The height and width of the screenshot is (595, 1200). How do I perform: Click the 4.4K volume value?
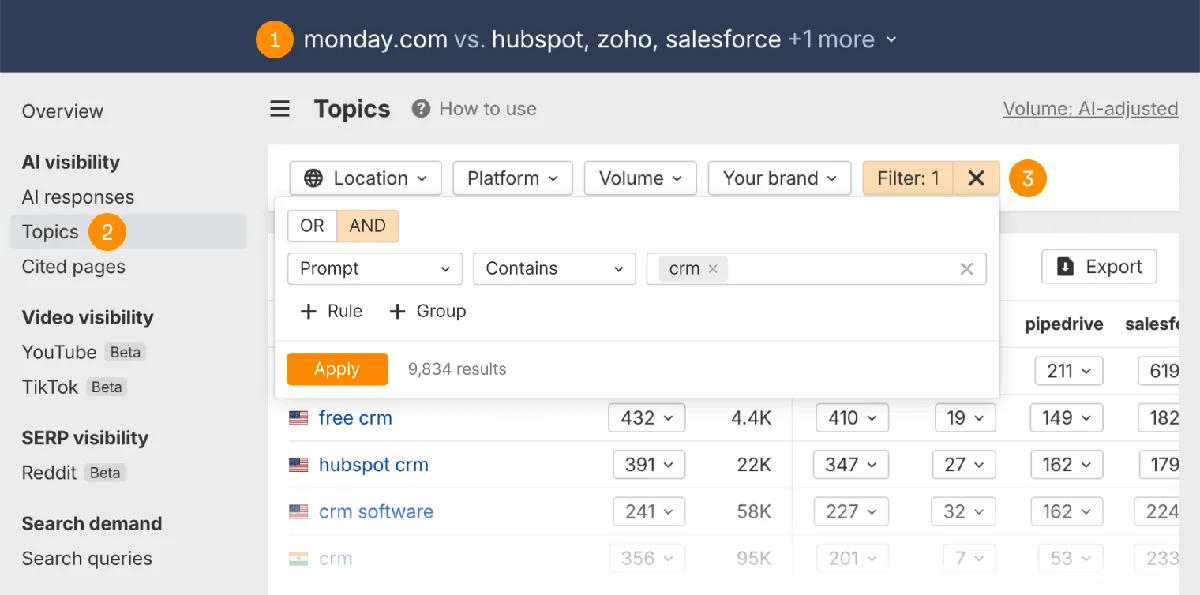pos(751,418)
